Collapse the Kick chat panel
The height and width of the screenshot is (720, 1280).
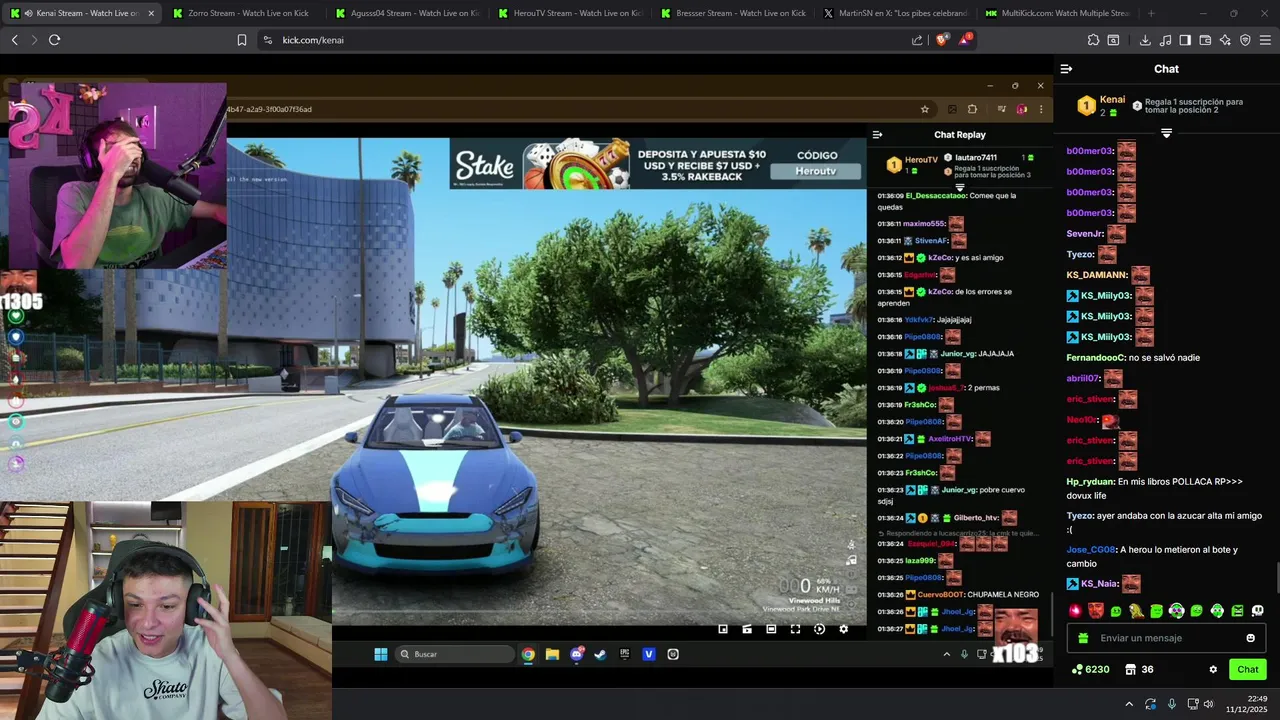pos(1066,69)
